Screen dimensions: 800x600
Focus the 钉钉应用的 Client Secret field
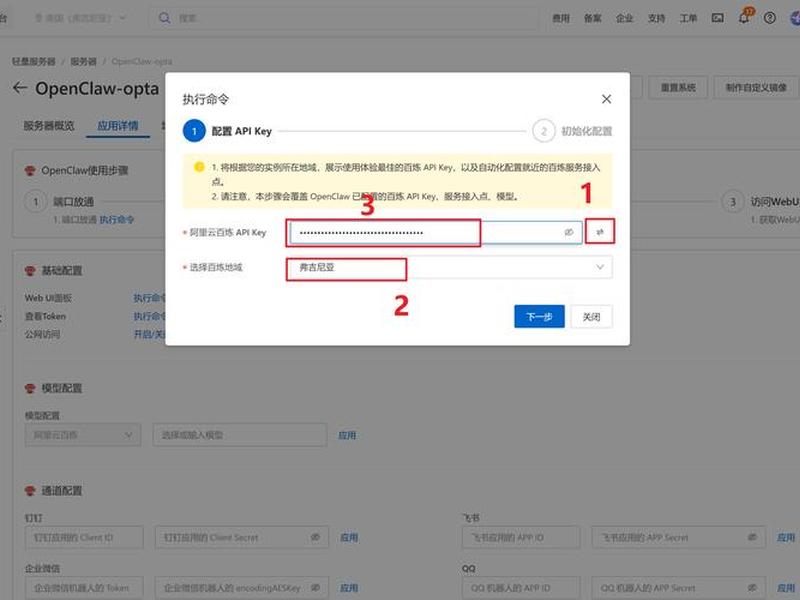[242, 537]
